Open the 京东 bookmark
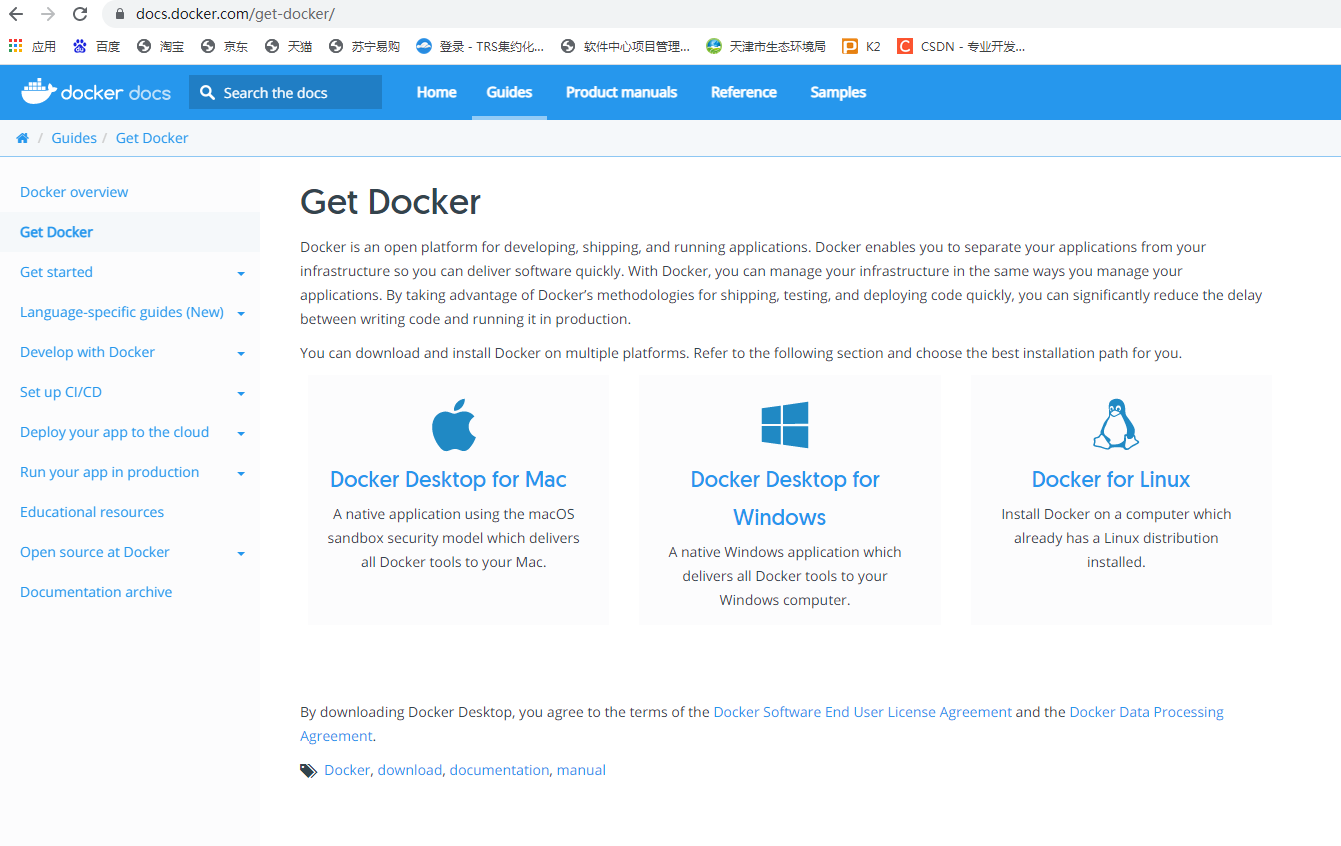The height and width of the screenshot is (846, 1341). 224,46
